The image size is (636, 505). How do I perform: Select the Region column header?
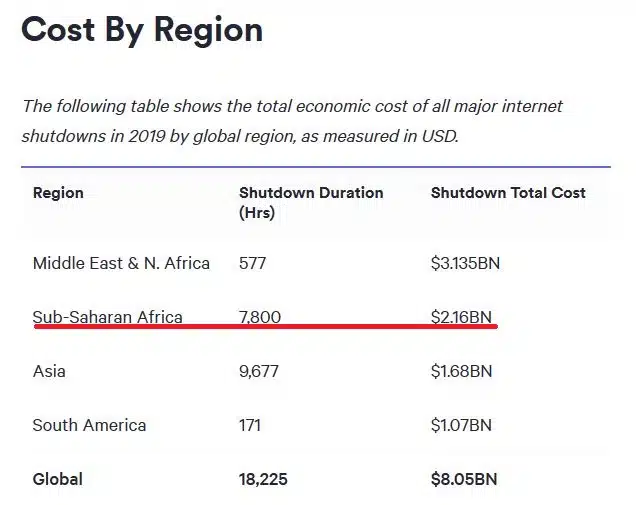click(x=58, y=193)
